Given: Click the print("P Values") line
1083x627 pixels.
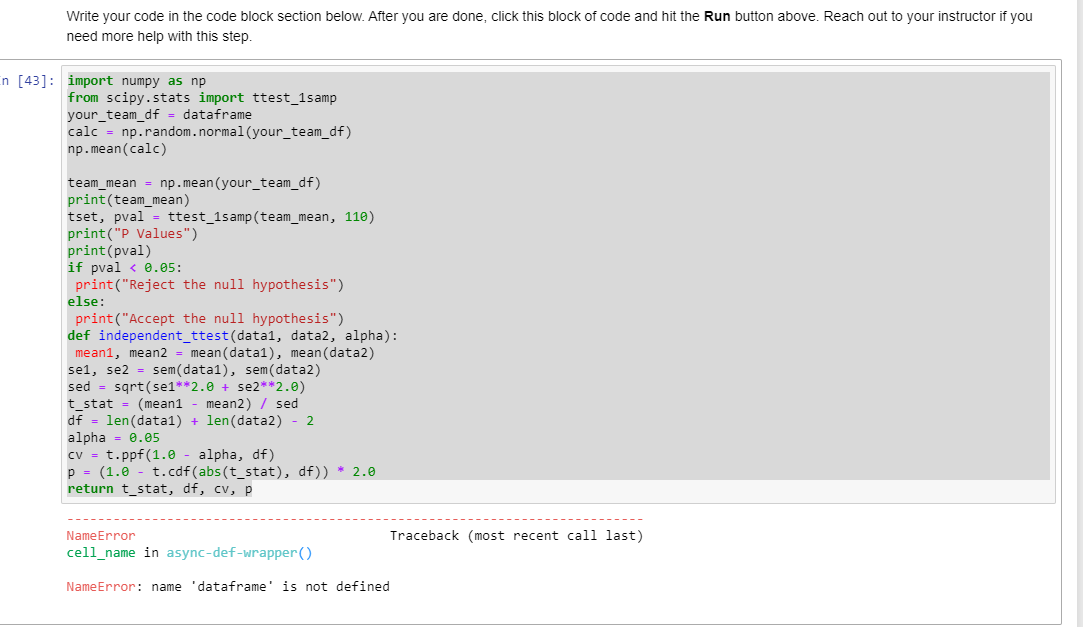Looking at the screenshot, I should point(133,233).
